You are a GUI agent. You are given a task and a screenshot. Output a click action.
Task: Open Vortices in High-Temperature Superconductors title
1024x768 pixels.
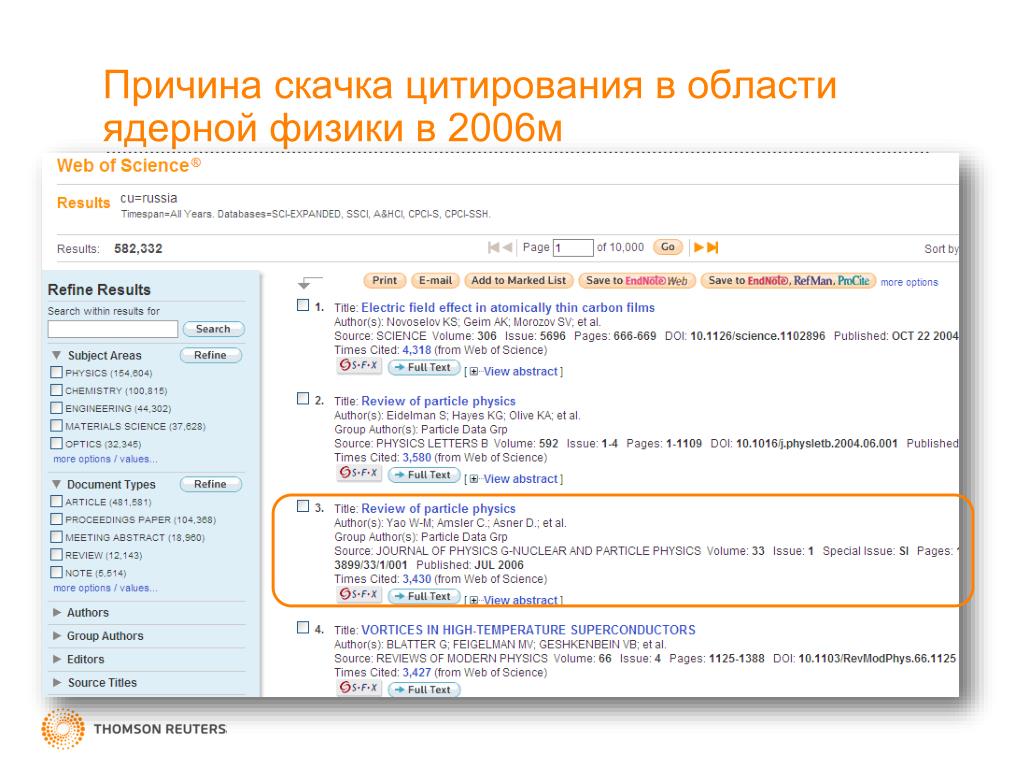(529, 630)
